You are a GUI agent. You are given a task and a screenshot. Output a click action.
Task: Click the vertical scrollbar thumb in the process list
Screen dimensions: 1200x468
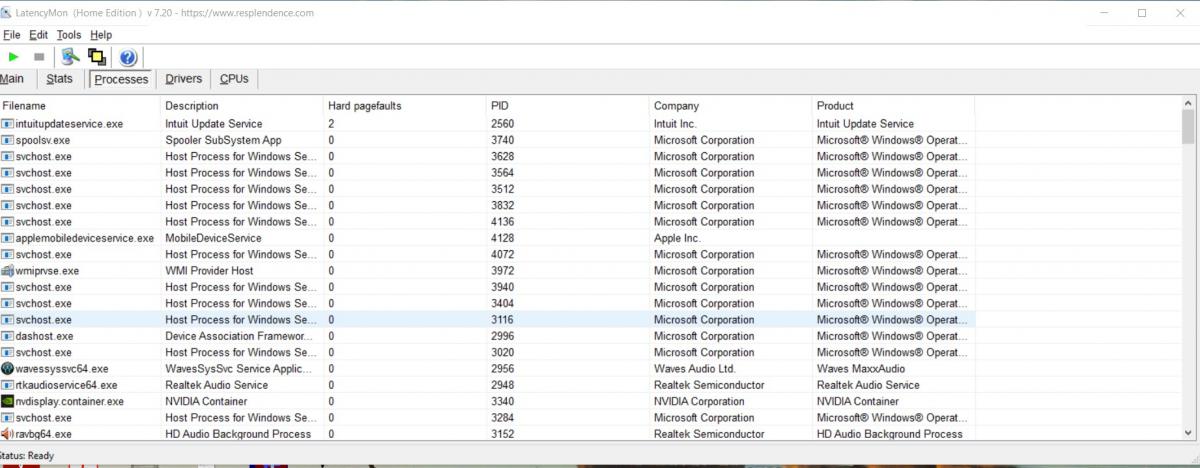pyautogui.click(x=1188, y=128)
